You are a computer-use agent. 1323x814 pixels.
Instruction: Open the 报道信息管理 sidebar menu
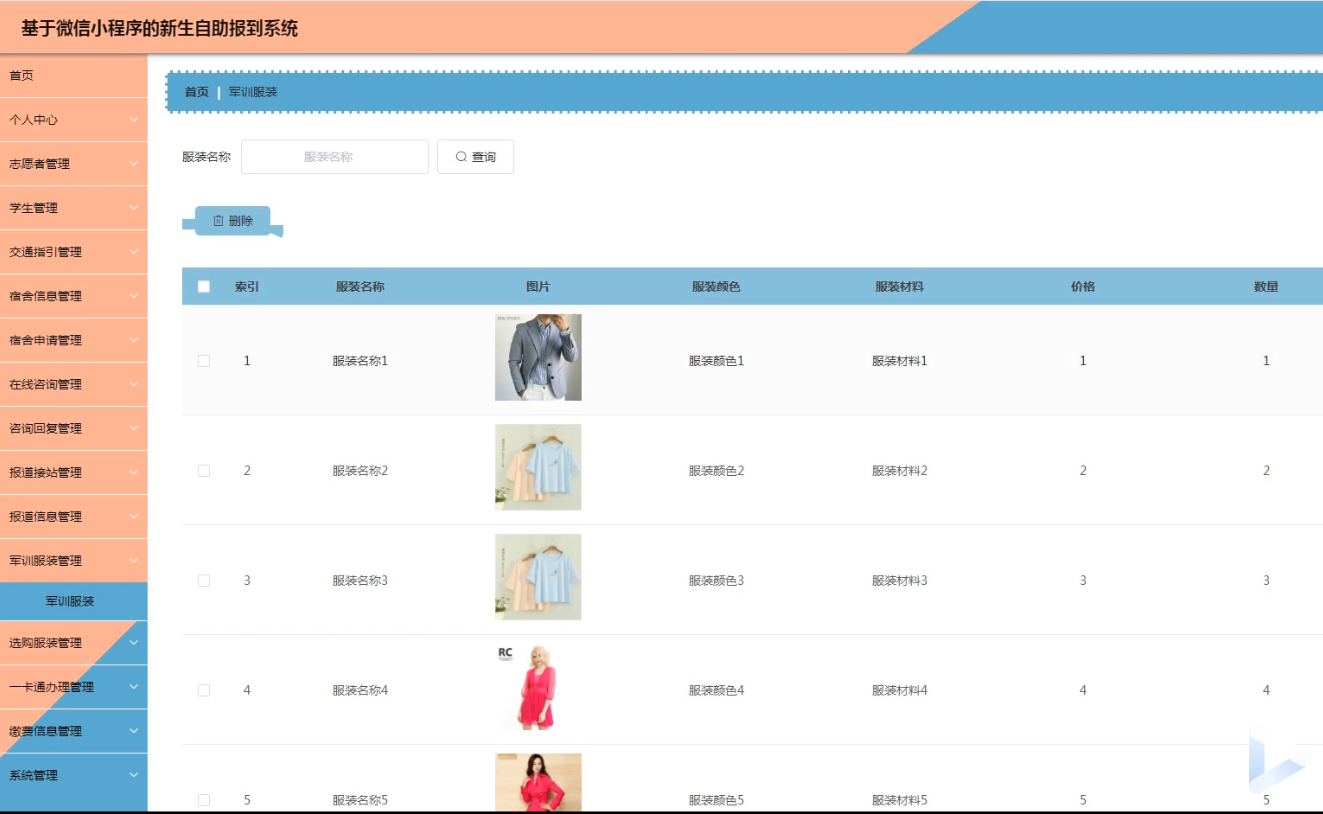[73, 517]
